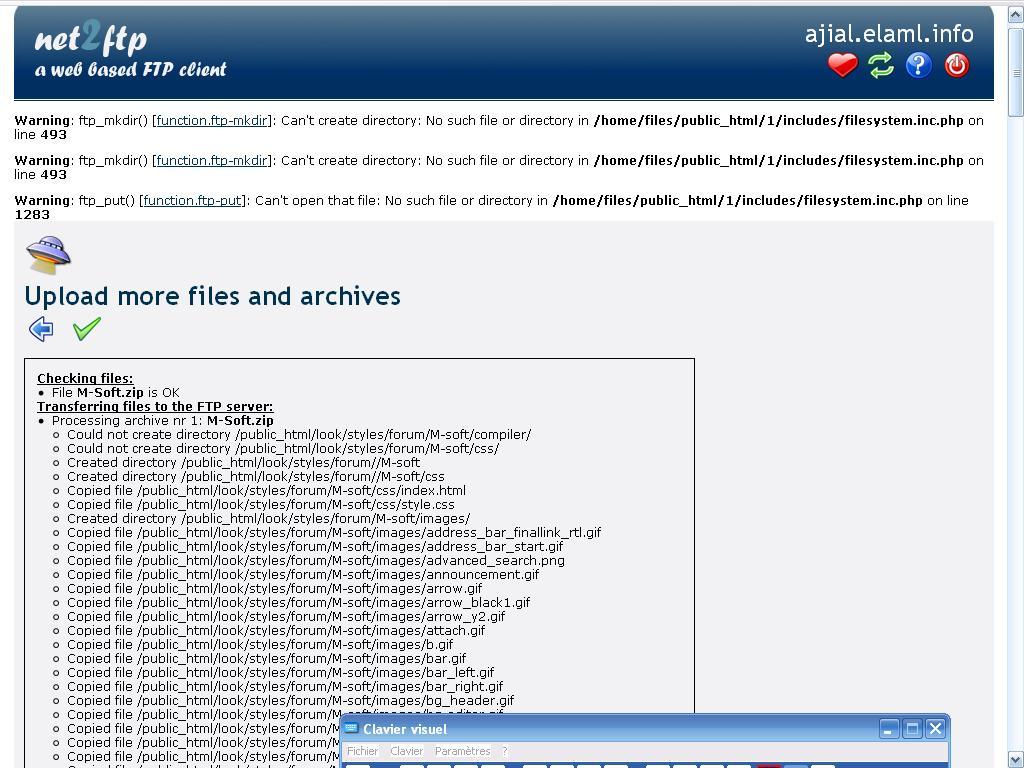Log out using the red power icon
1024x768 pixels.
pyautogui.click(x=956, y=65)
